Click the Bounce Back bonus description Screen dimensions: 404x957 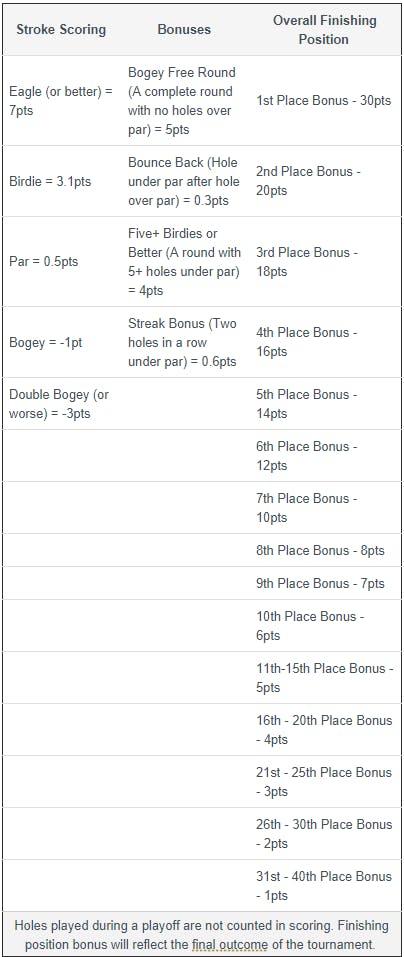coord(184,181)
